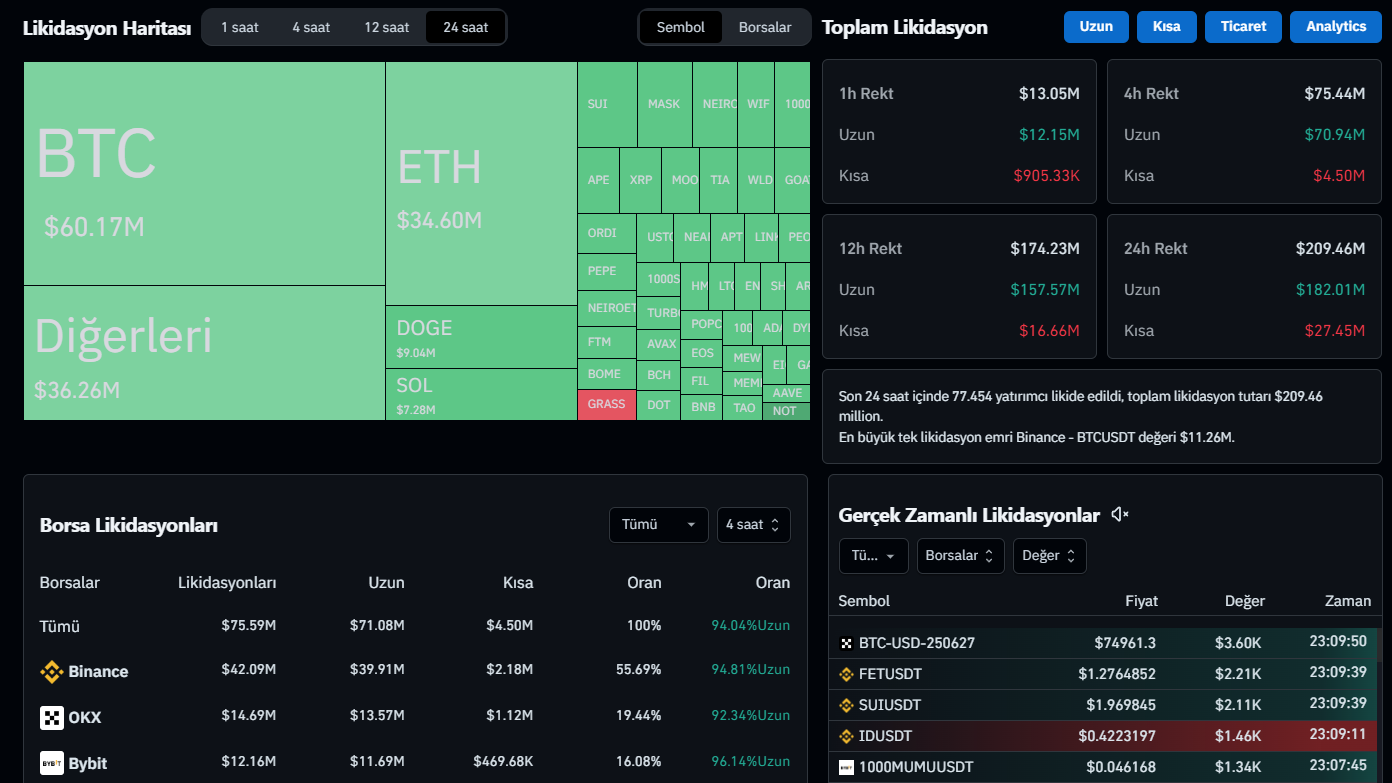Click Binance icon beside FETUSDT row

click(x=847, y=674)
